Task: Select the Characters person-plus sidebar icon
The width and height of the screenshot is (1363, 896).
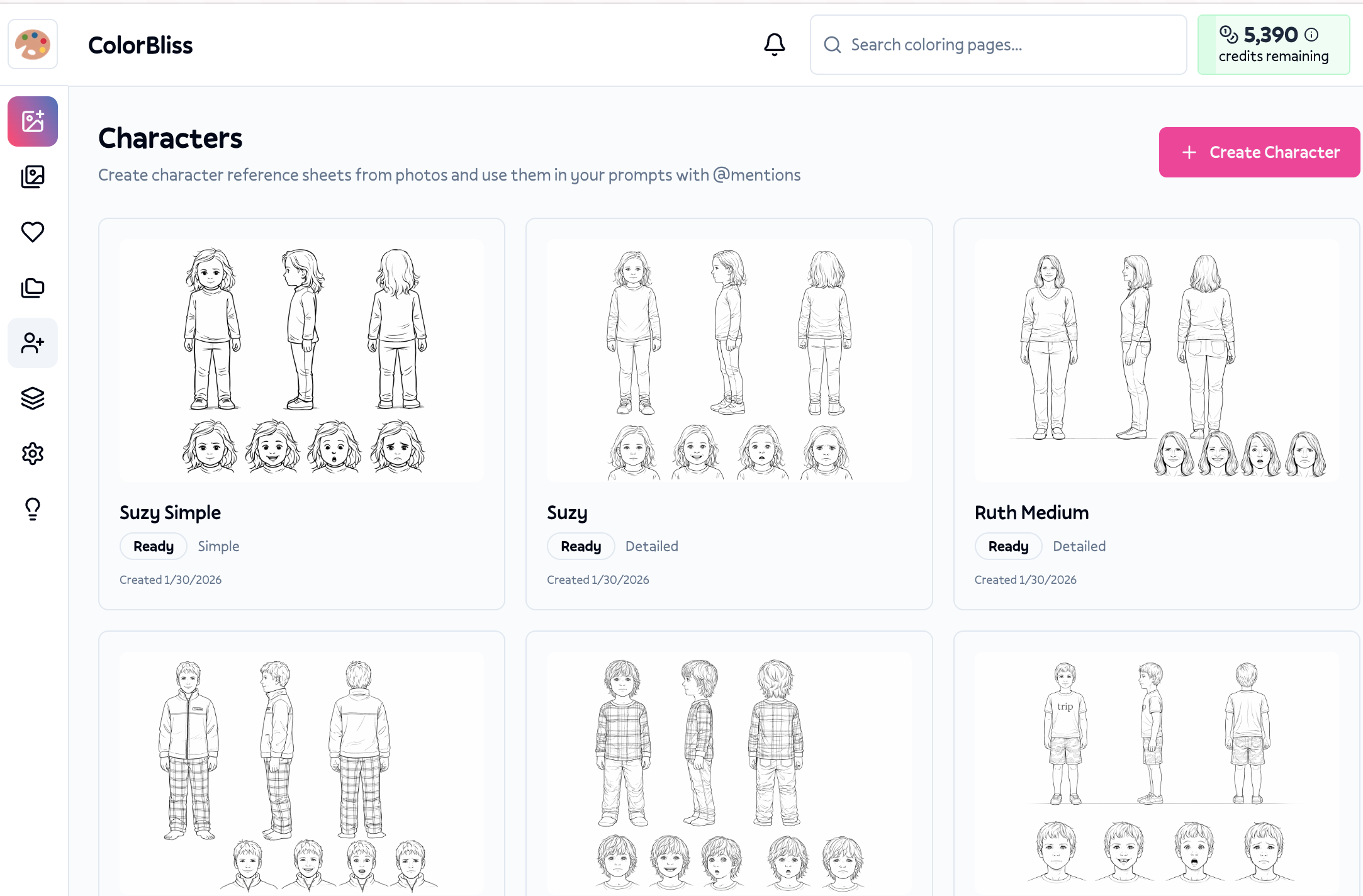Action: click(x=33, y=343)
